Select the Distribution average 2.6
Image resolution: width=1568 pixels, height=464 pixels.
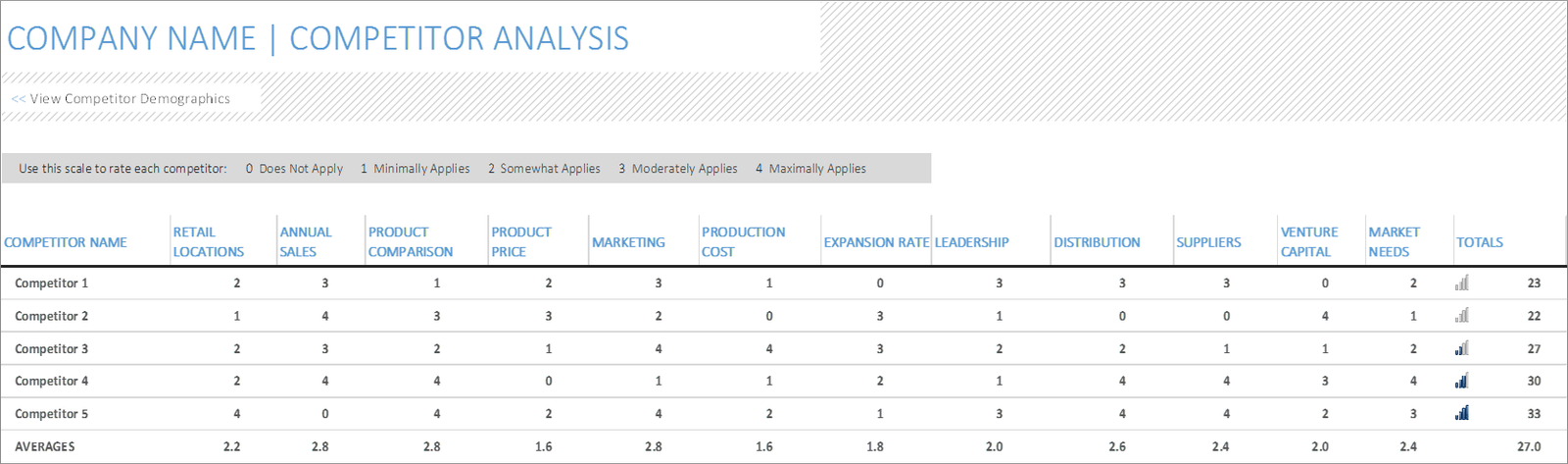[1117, 446]
